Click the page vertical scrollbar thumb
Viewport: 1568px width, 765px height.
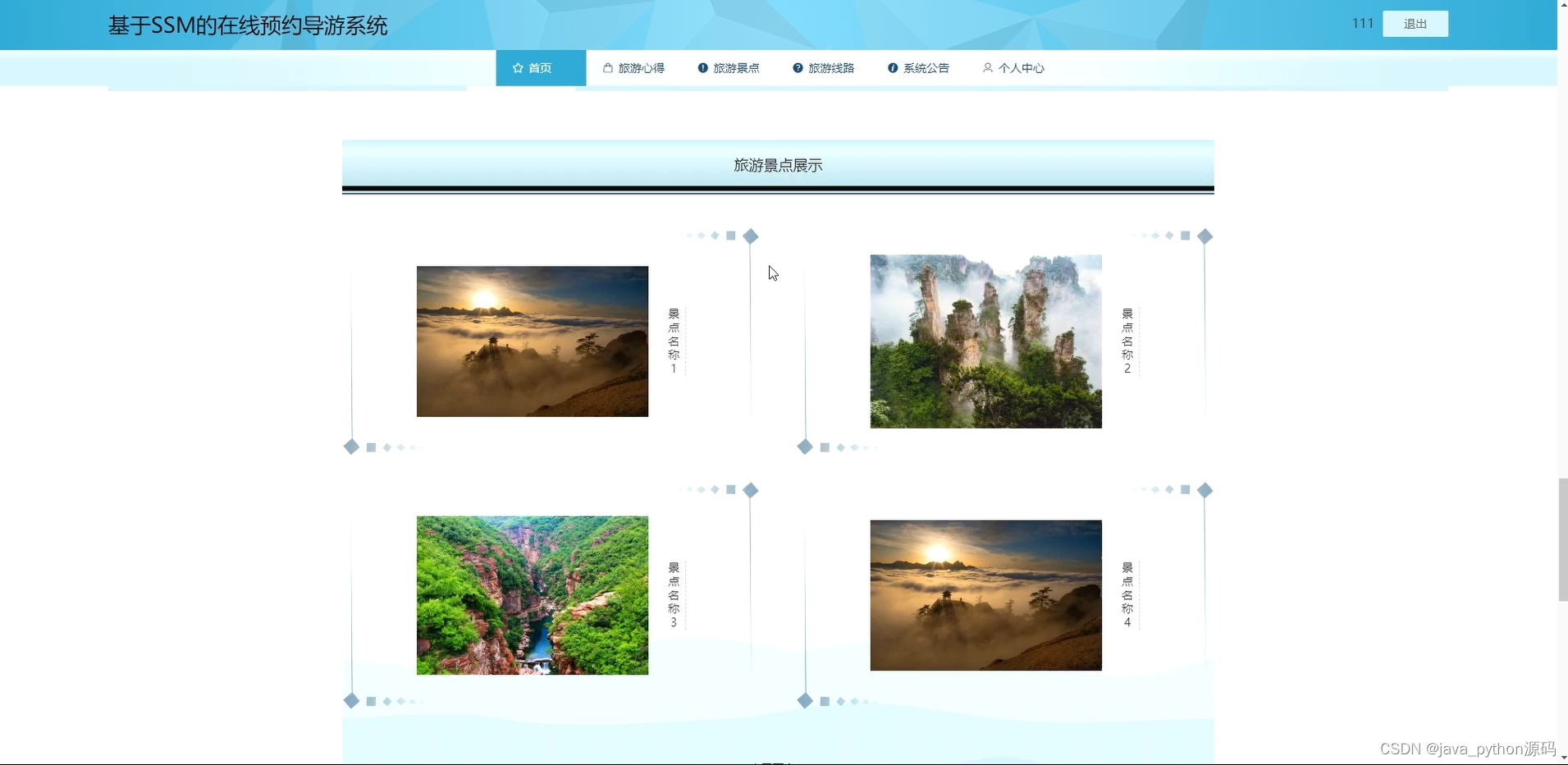tap(1562, 539)
